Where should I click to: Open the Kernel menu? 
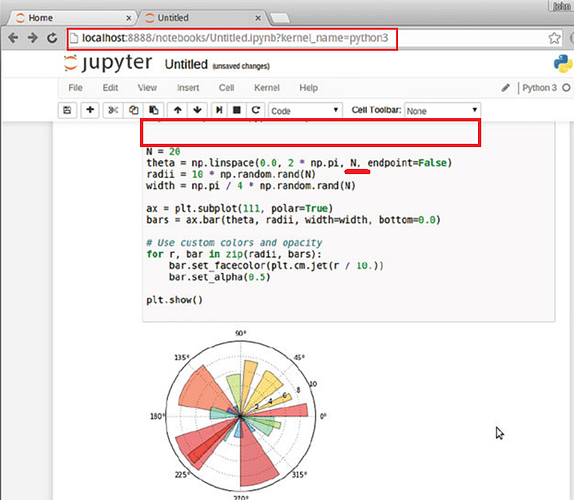(x=266, y=88)
